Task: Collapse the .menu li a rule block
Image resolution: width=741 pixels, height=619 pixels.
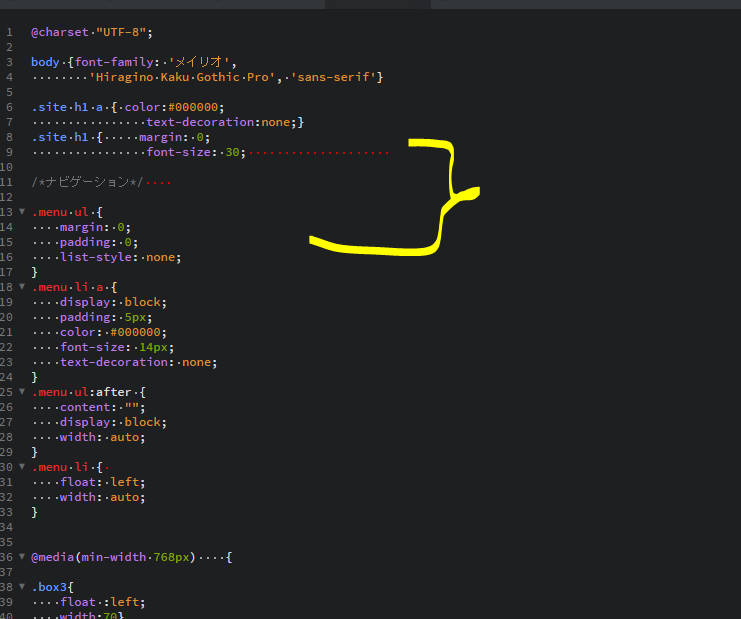Action: coord(22,287)
